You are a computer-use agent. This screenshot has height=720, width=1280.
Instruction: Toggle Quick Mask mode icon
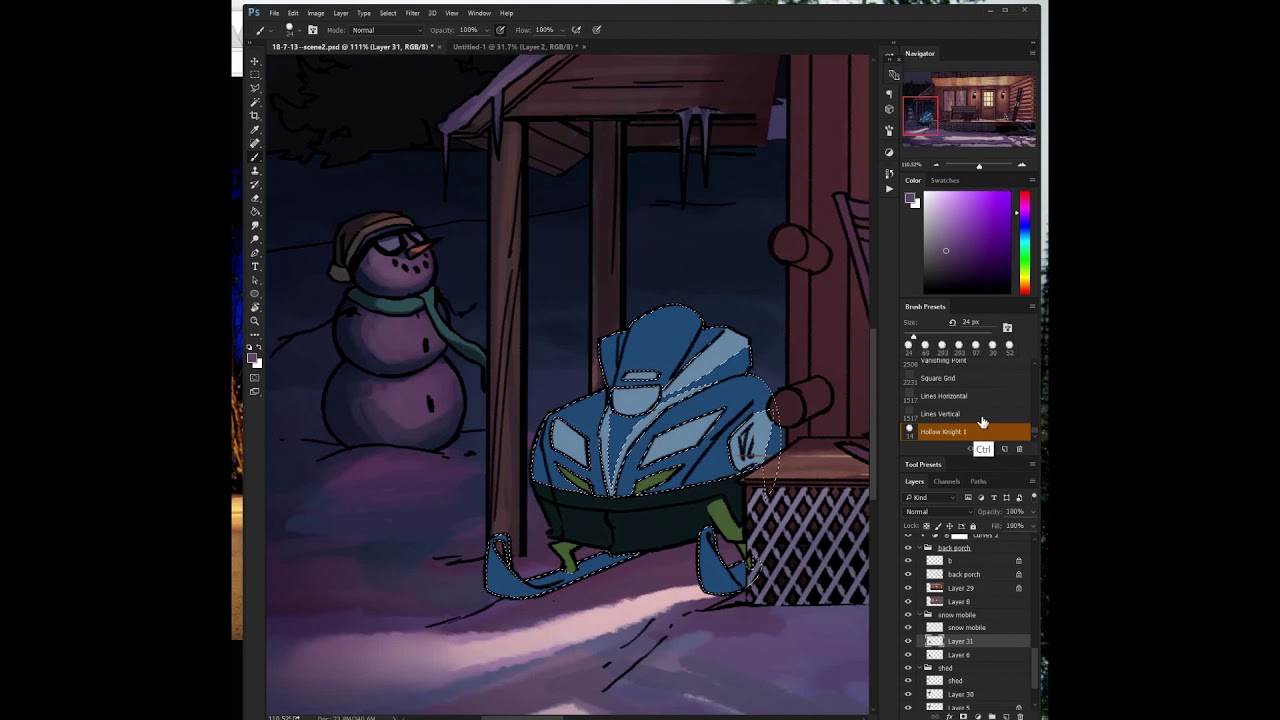point(254,377)
